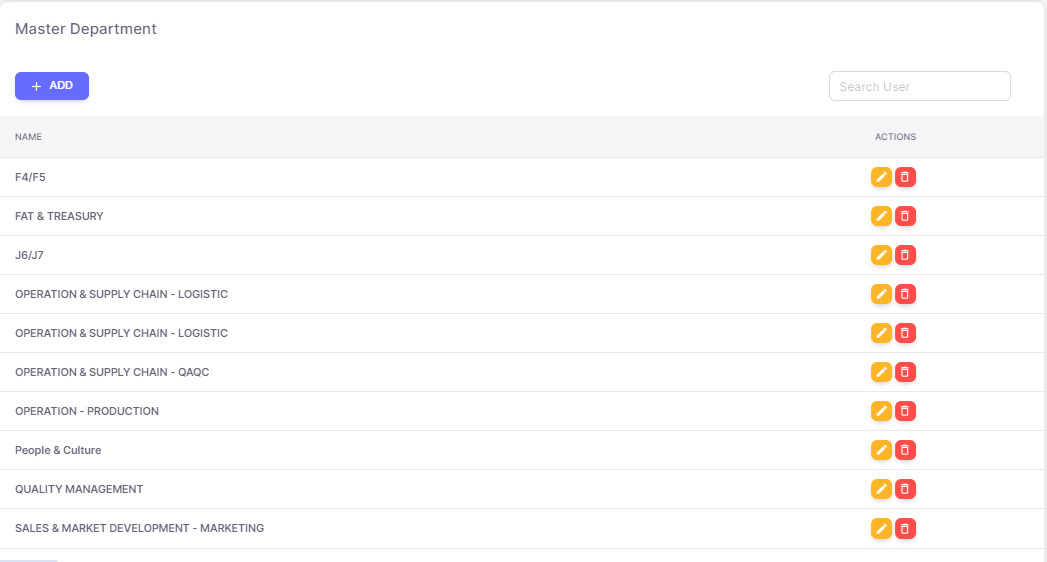Delete OPERATION & SUPPLY CHAIN - QAQC department

[x=905, y=372]
